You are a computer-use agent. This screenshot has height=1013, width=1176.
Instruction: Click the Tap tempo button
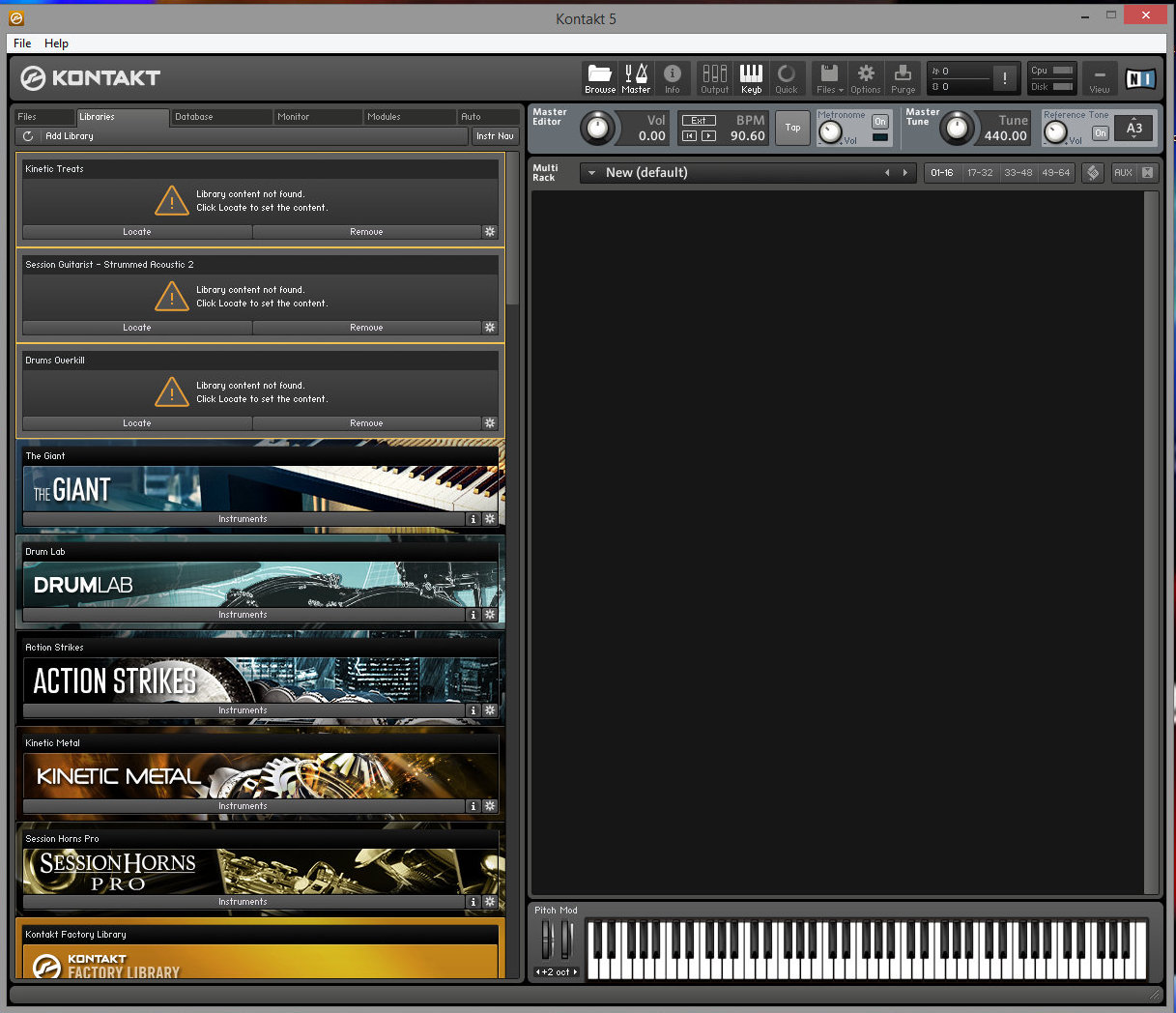pos(792,128)
